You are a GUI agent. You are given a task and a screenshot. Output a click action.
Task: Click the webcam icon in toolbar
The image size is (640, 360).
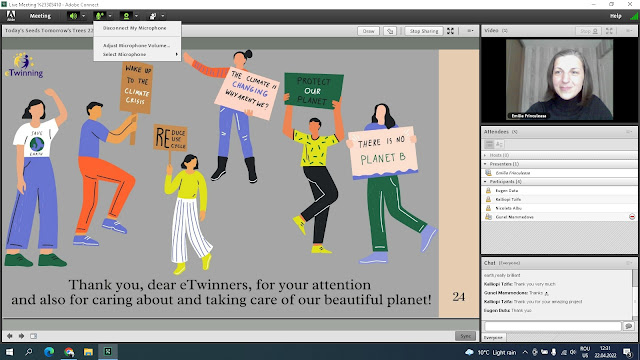pos(126,16)
